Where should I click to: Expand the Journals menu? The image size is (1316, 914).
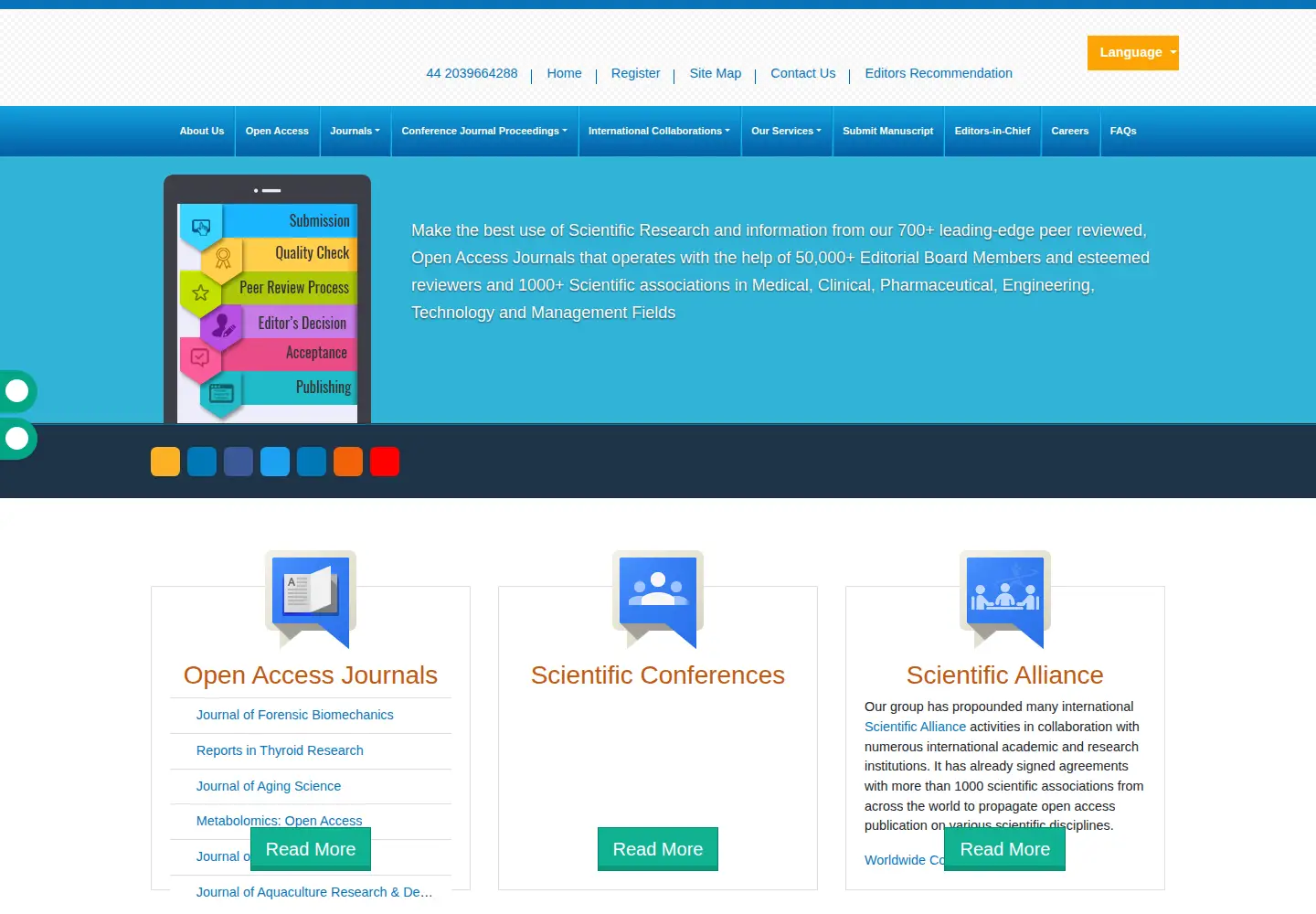[x=355, y=131]
